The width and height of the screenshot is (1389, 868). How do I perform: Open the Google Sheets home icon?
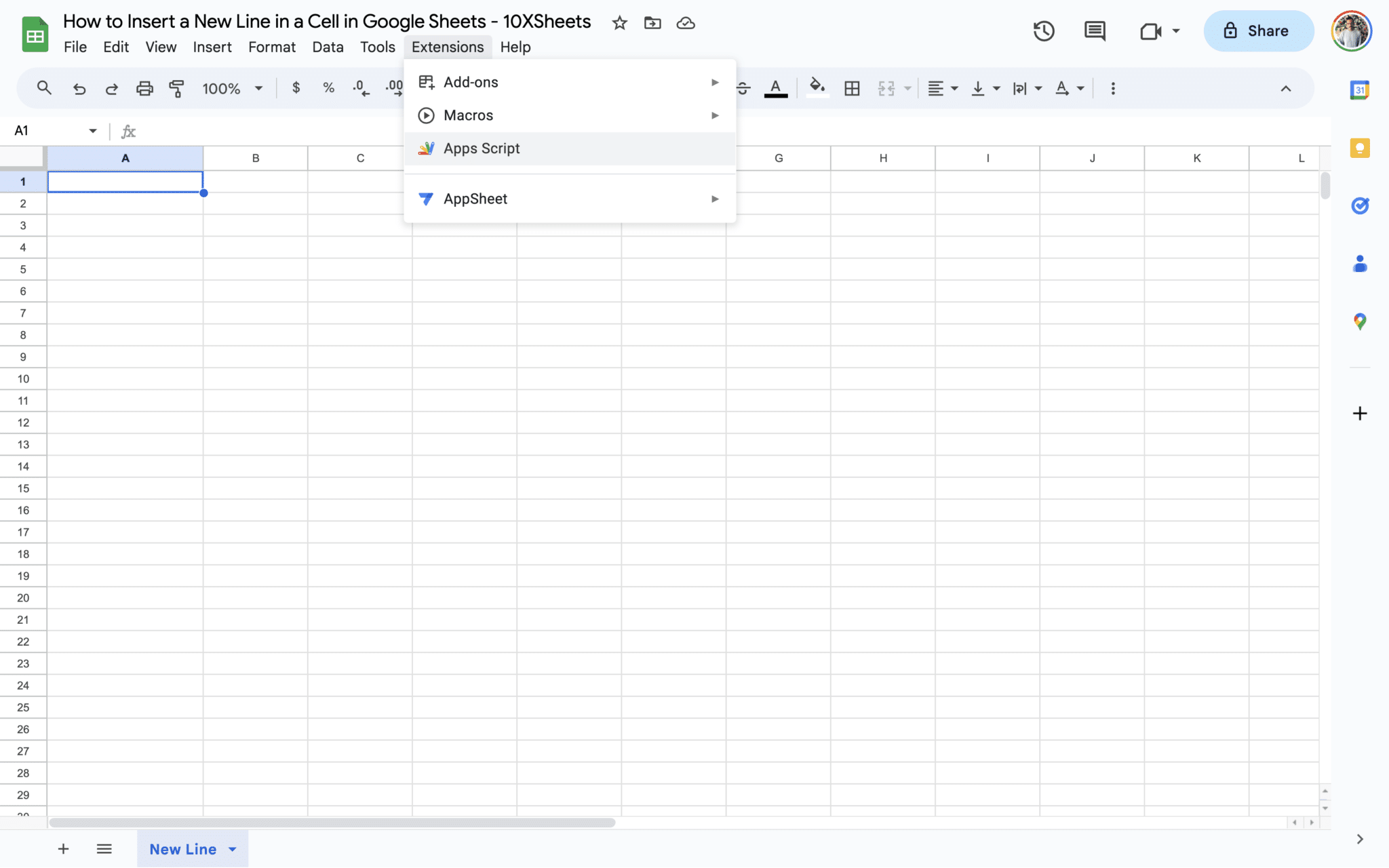(x=35, y=34)
